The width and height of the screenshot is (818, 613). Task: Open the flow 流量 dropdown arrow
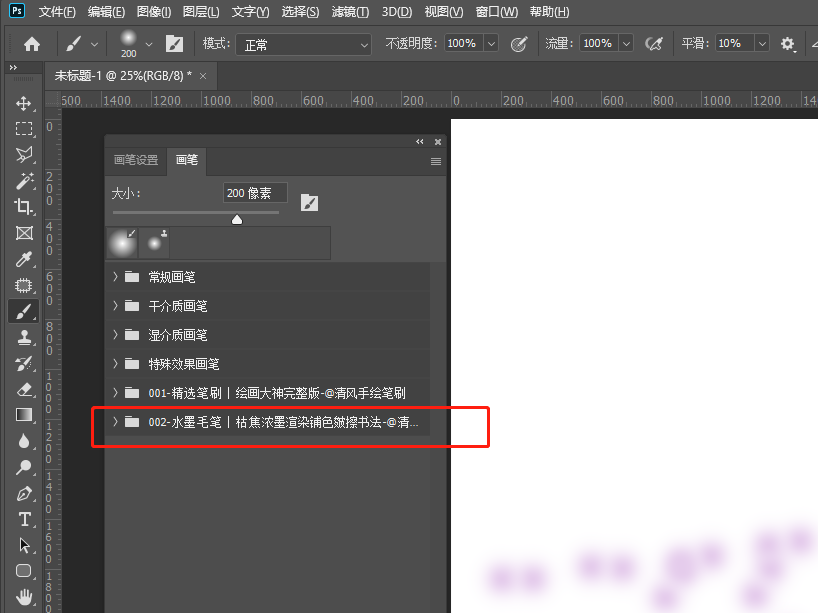click(x=627, y=44)
